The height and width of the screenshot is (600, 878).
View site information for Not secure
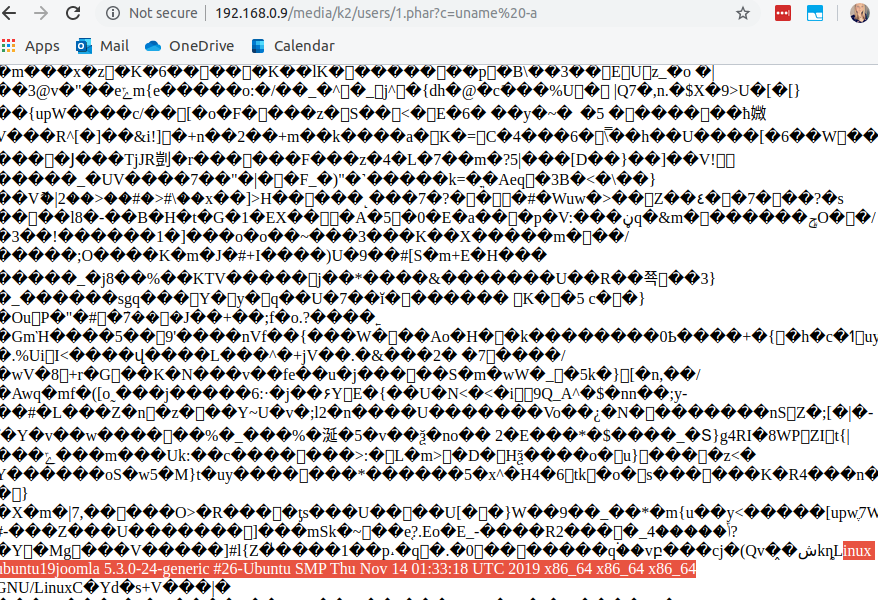click(113, 13)
